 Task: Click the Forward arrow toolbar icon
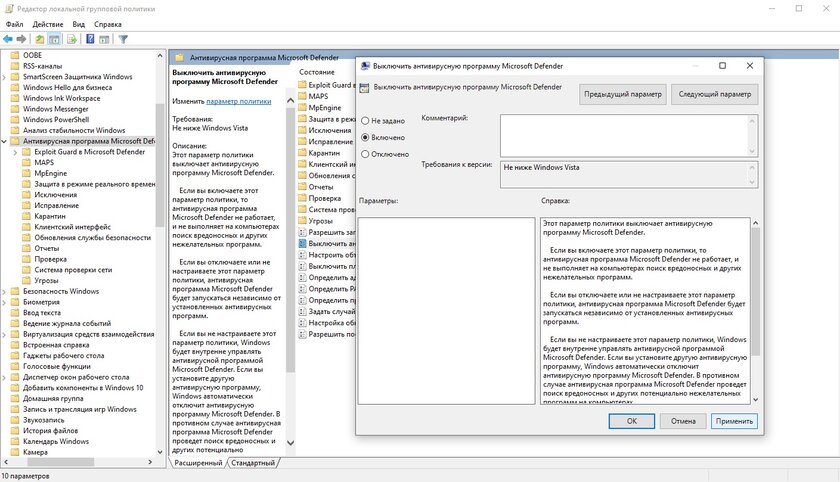click(x=21, y=39)
